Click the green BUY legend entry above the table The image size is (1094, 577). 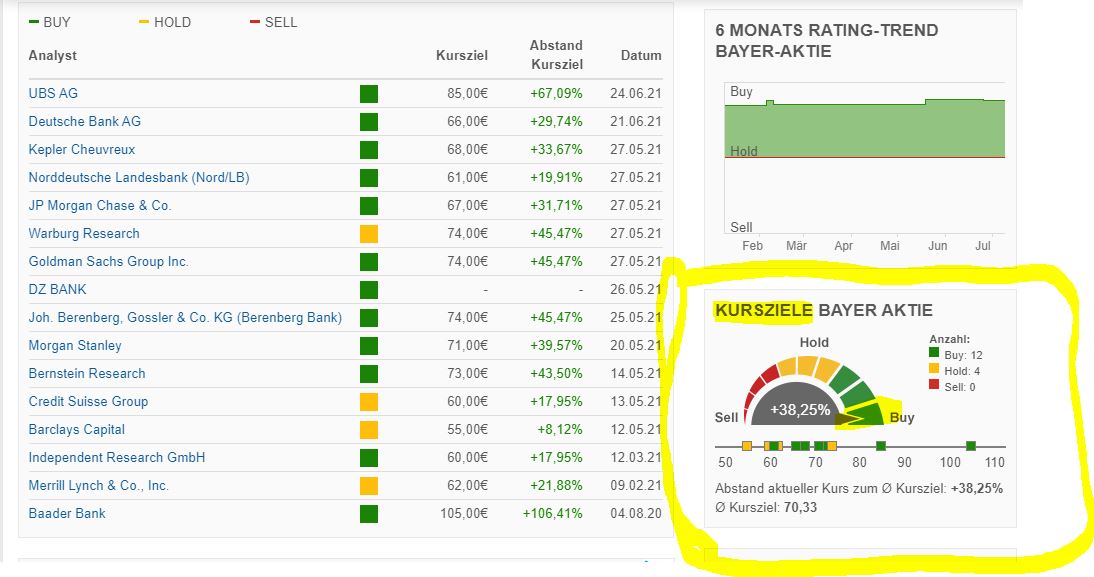tap(50, 22)
